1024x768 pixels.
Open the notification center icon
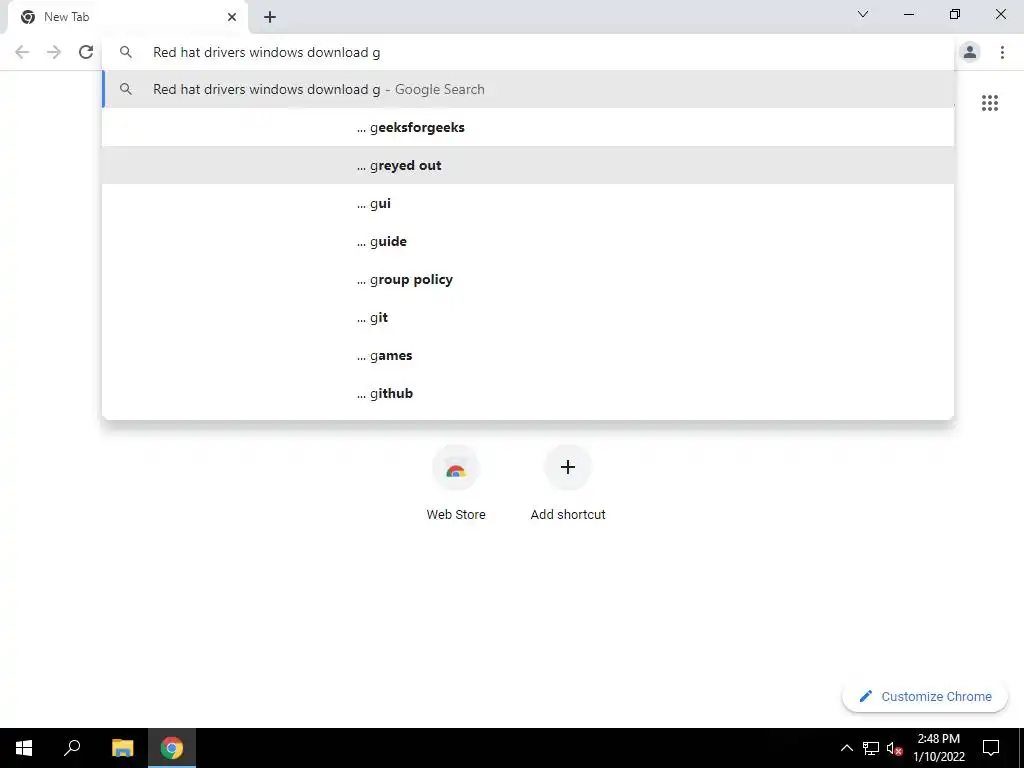tap(991, 748)
